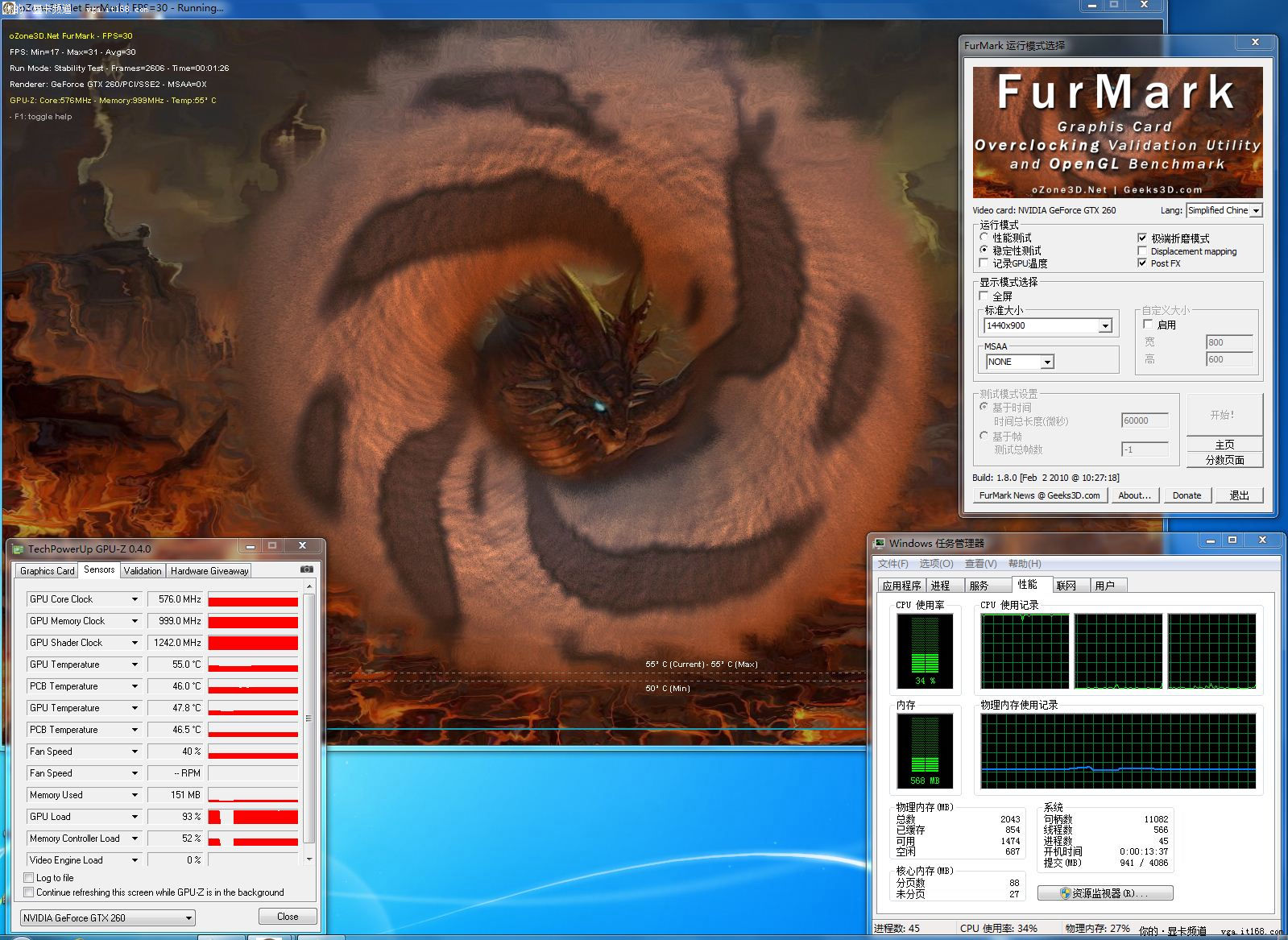
Task: Switch to 应用程序 tab in Task Manager
Action: [901, 586]
